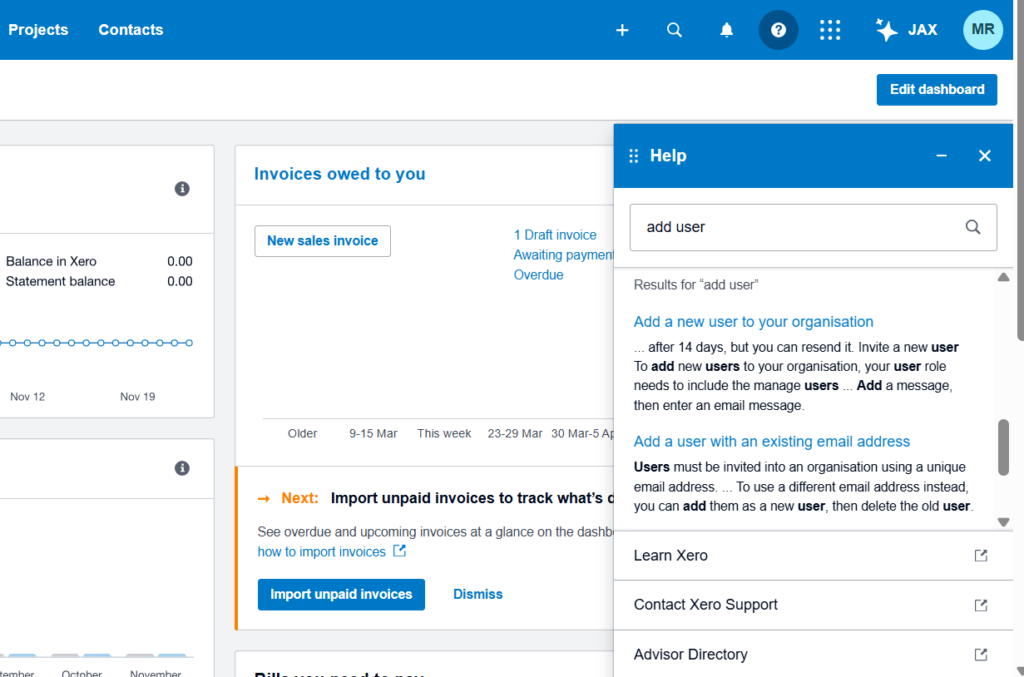Open the Projects menu
The width and height of the screenshot is (1024, 677).
(38, 29)
